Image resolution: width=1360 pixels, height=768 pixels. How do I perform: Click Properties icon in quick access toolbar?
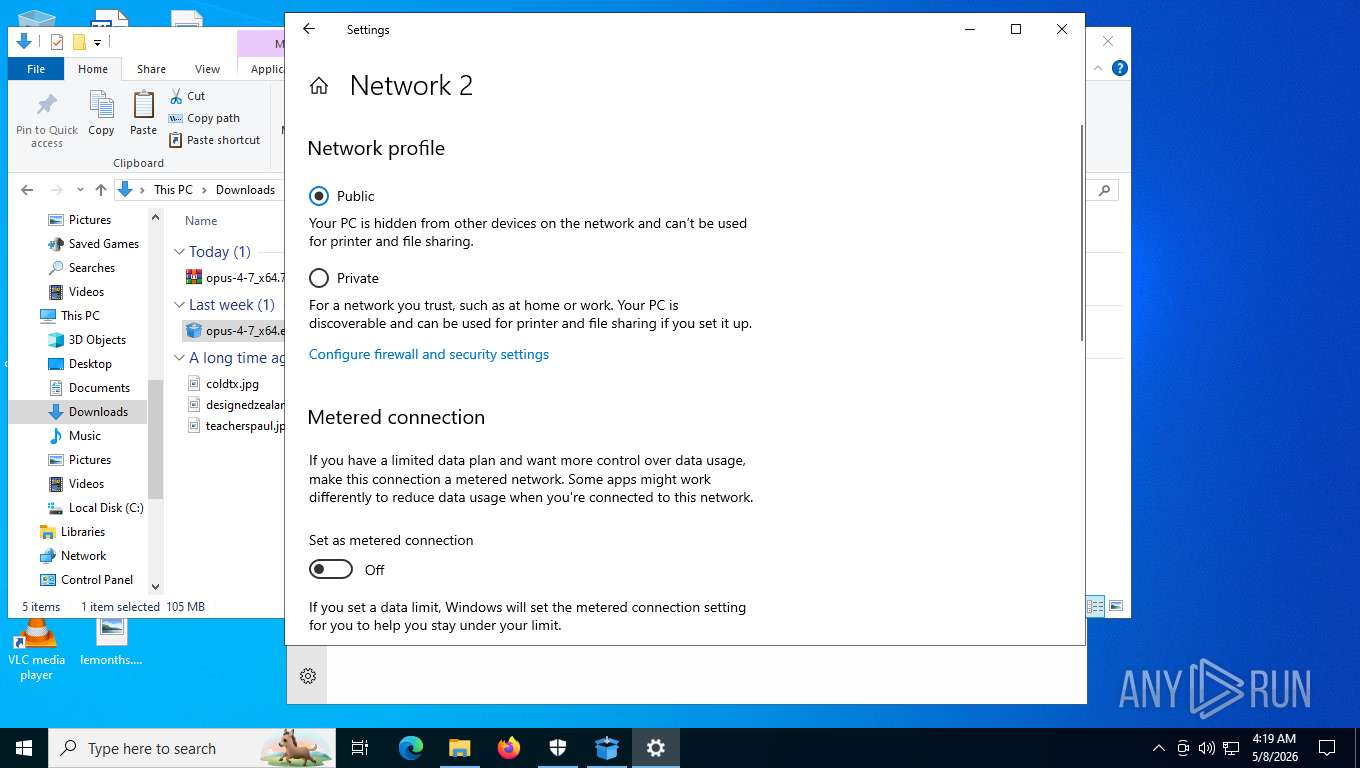(57, 42)
